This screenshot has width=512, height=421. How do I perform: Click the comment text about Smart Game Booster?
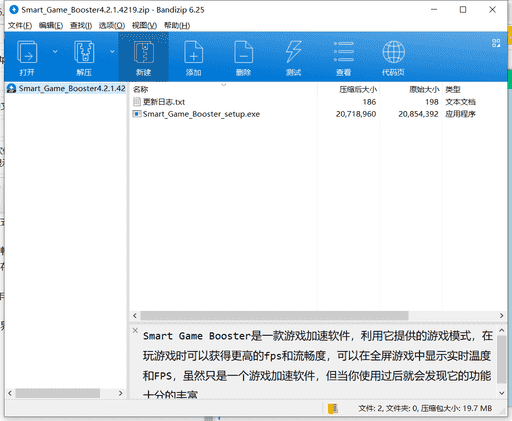pyautogui.click(x=317, y=365)
